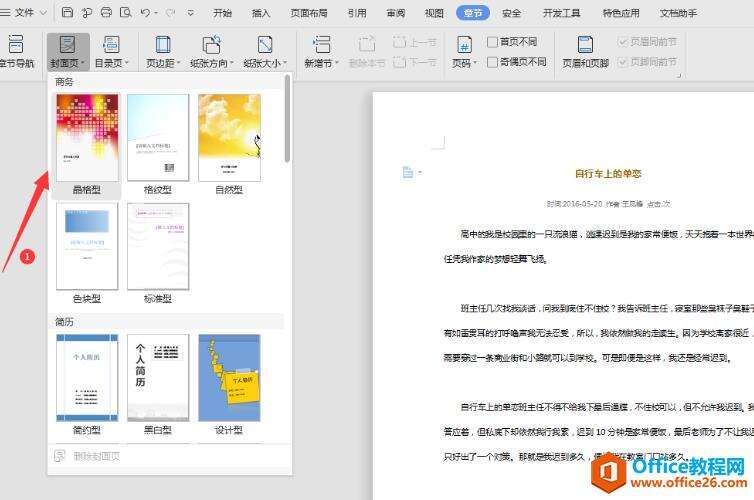
Task: Select the 晶格型 cover template thumbnail
Action: coord(87,138)
